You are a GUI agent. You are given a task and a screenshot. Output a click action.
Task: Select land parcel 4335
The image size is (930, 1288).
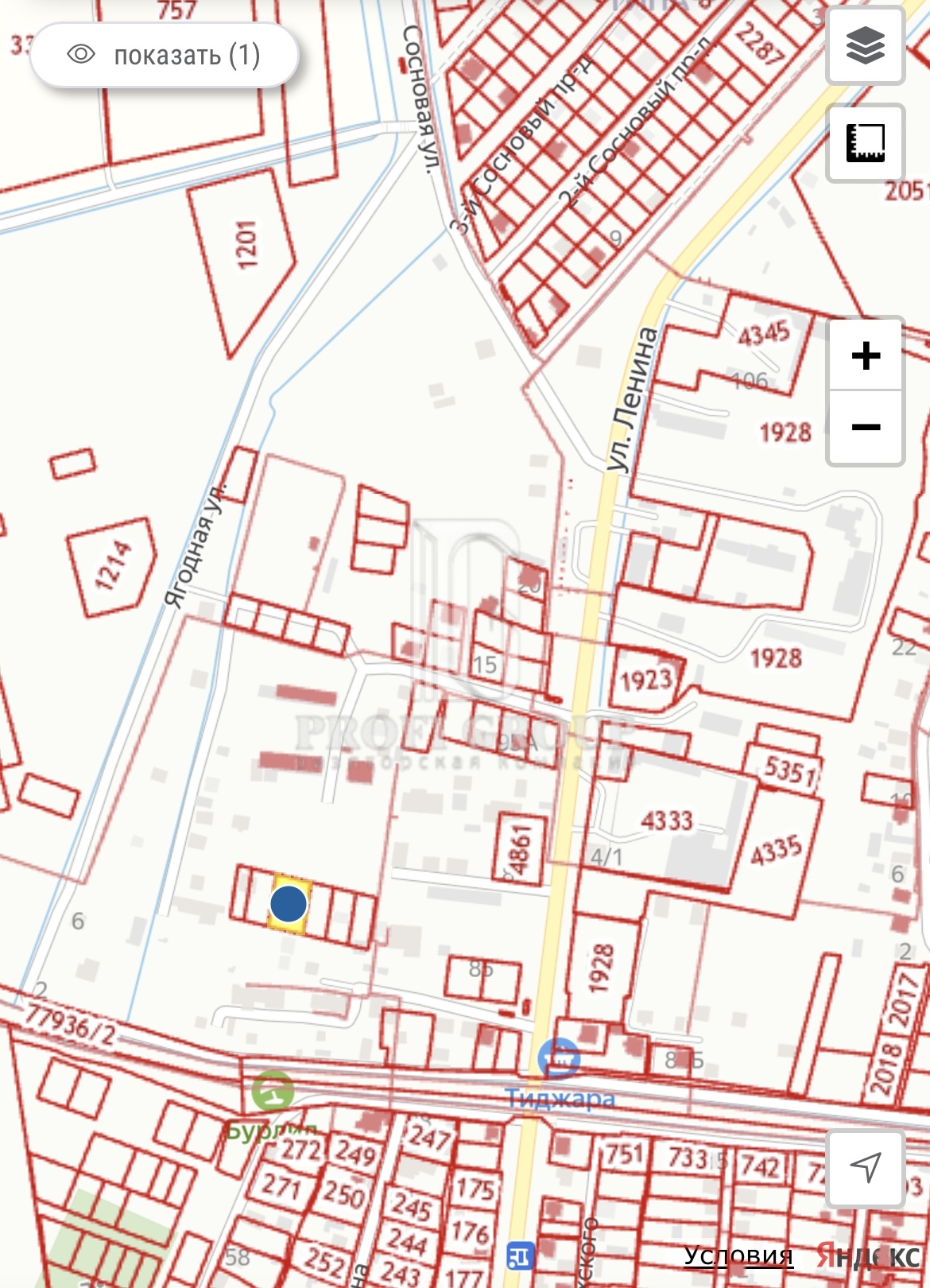pos(777,850)
